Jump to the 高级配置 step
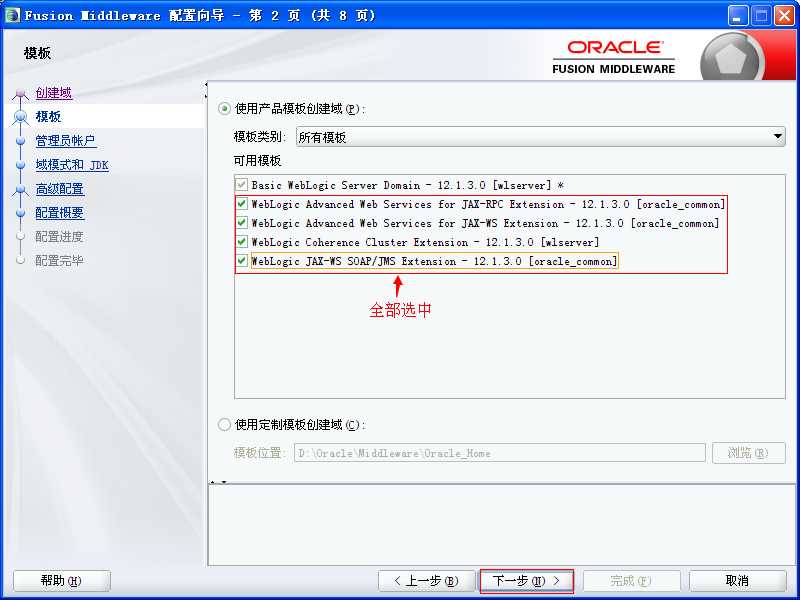This screenshot has width=800, height=600. click(60, 189)
